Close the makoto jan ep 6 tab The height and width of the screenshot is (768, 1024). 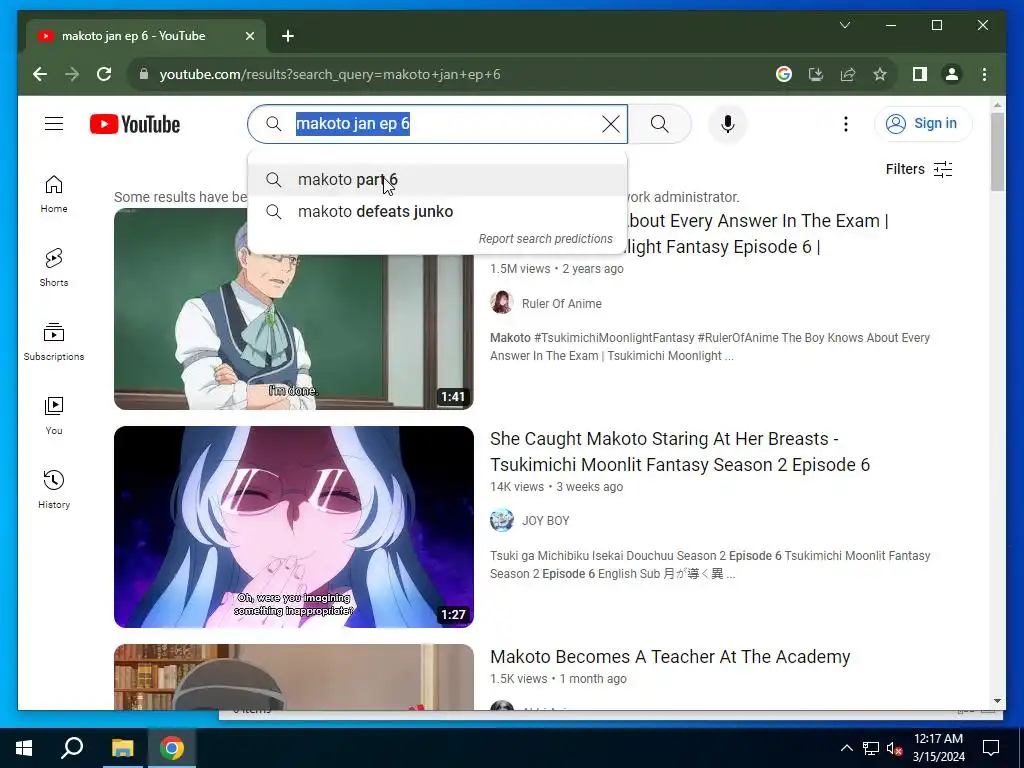coord(249,37)
